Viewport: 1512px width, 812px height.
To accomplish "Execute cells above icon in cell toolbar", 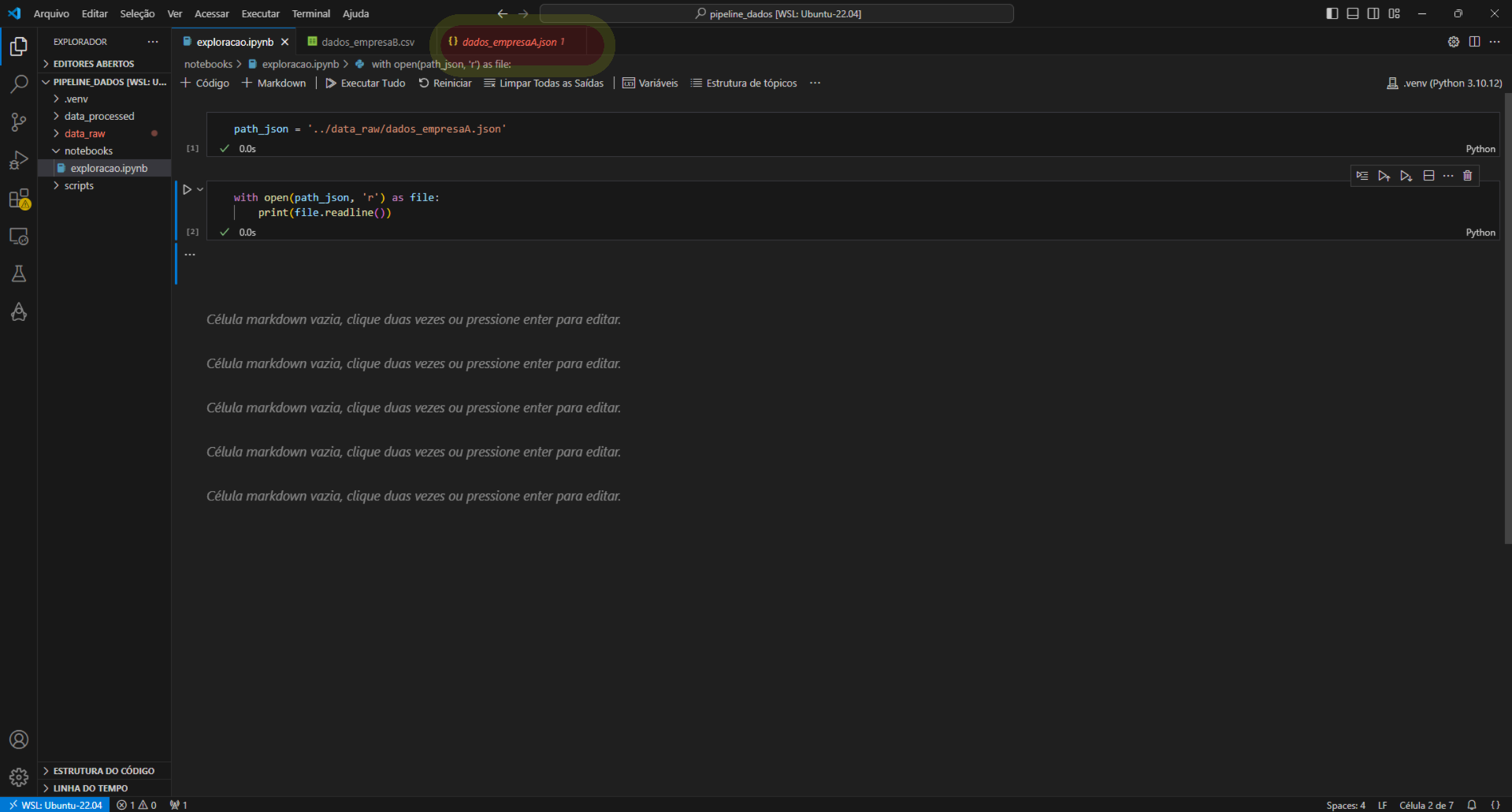I will pyautogui.click(x=1384, y=176).
